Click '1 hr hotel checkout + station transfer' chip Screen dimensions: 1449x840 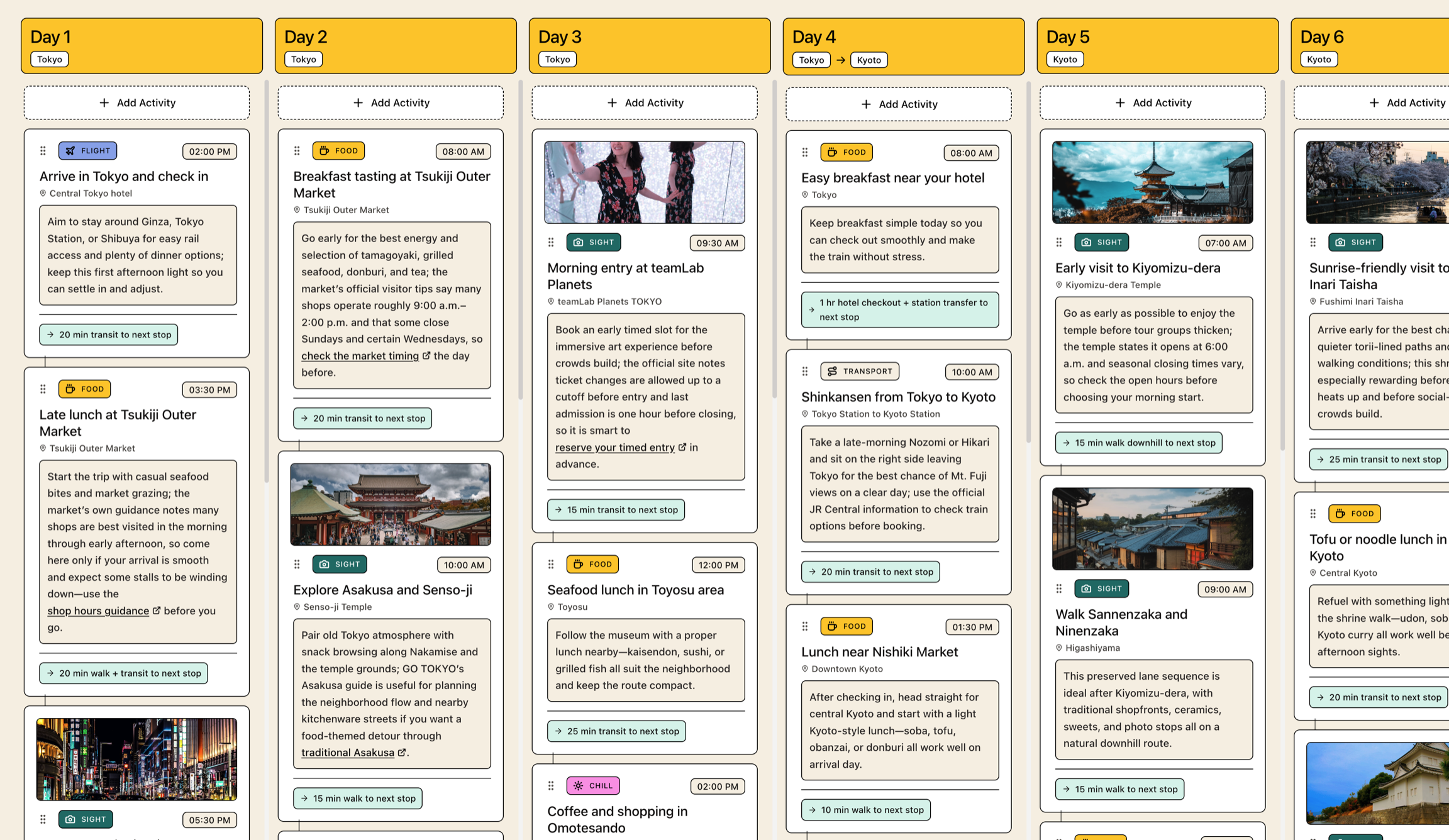(x=900, y=310)
